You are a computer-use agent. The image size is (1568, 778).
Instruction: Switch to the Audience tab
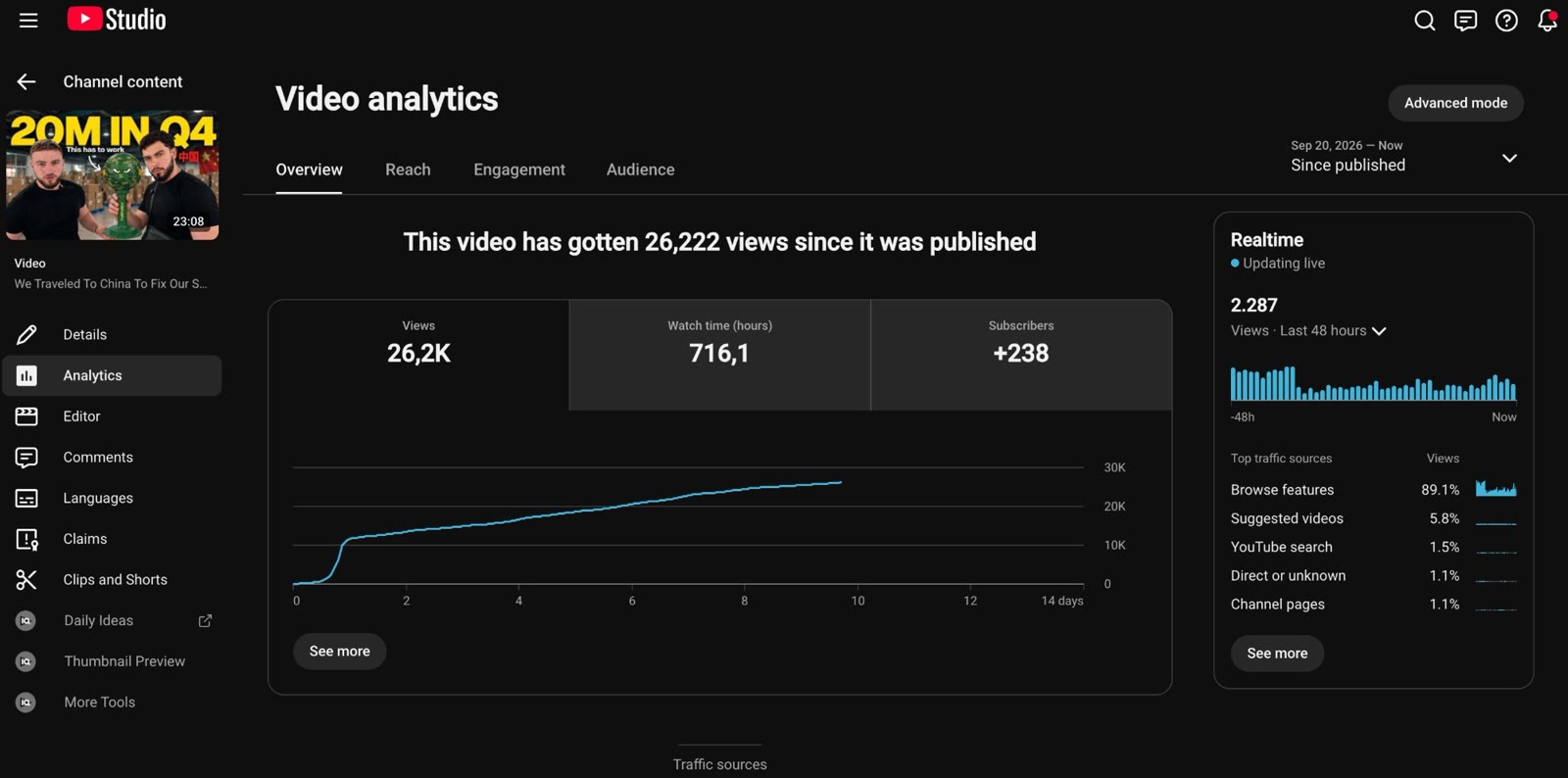pyautogui.click(x=641, y=170)
